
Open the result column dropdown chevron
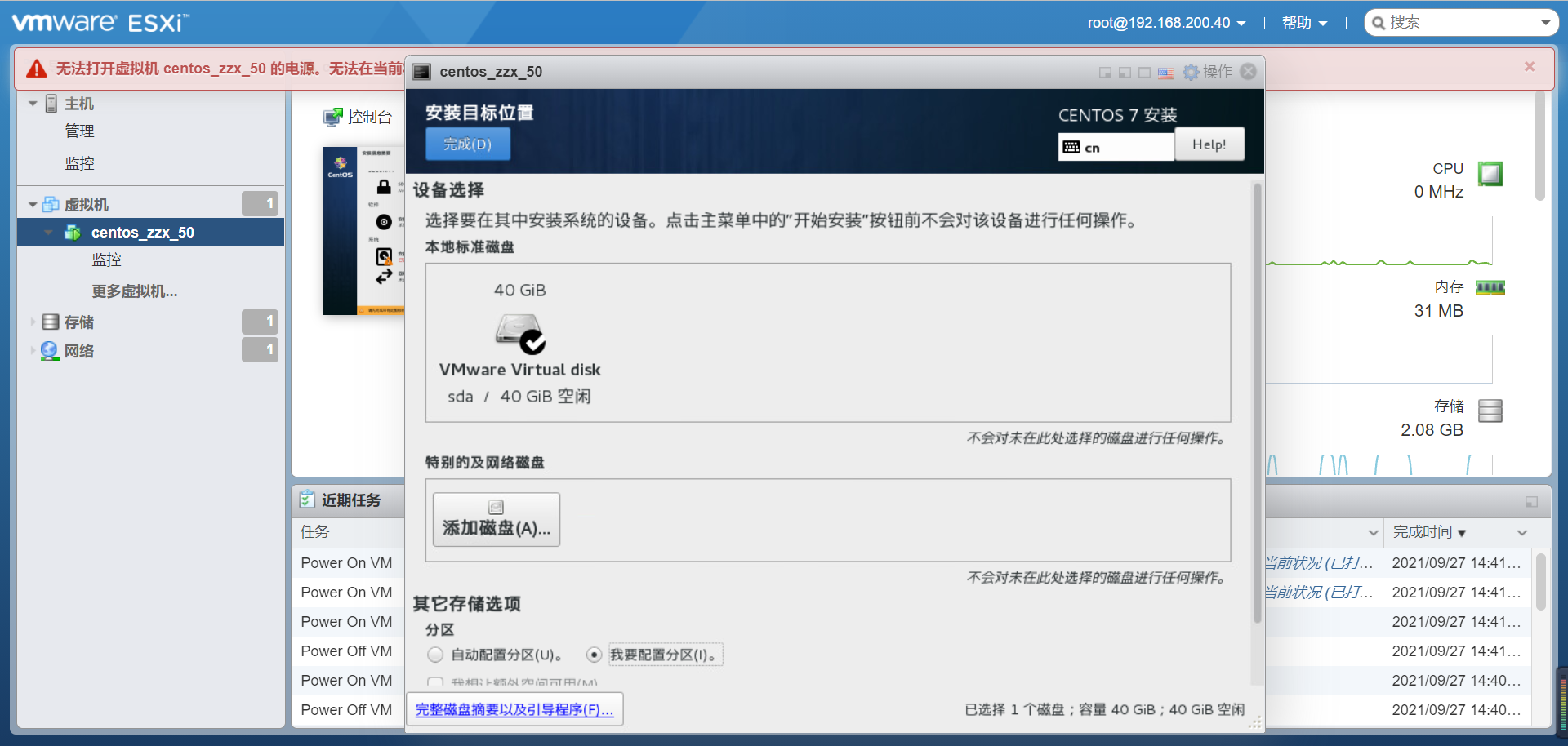[x=1373, y=533]
